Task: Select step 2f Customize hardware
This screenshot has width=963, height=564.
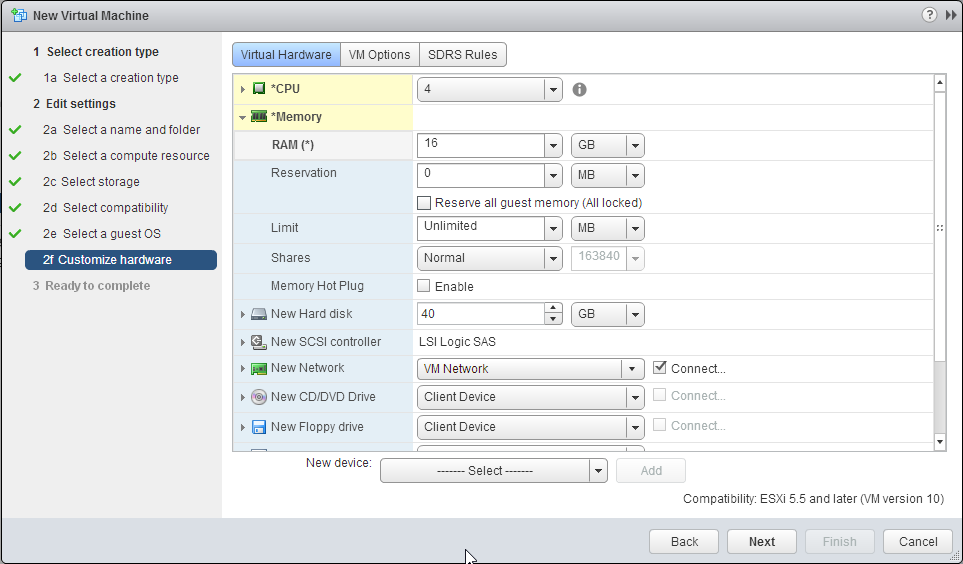Action: (x=121, y=260)
